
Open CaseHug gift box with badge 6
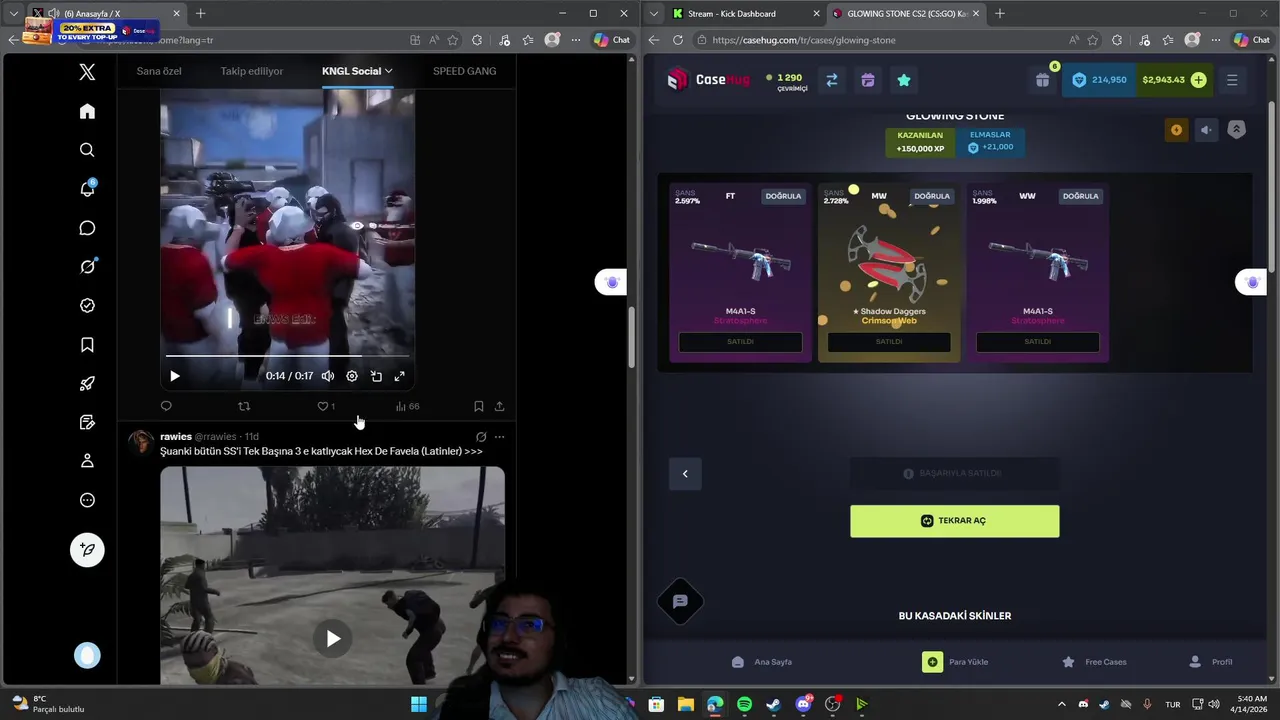[x=1043, y=80]
